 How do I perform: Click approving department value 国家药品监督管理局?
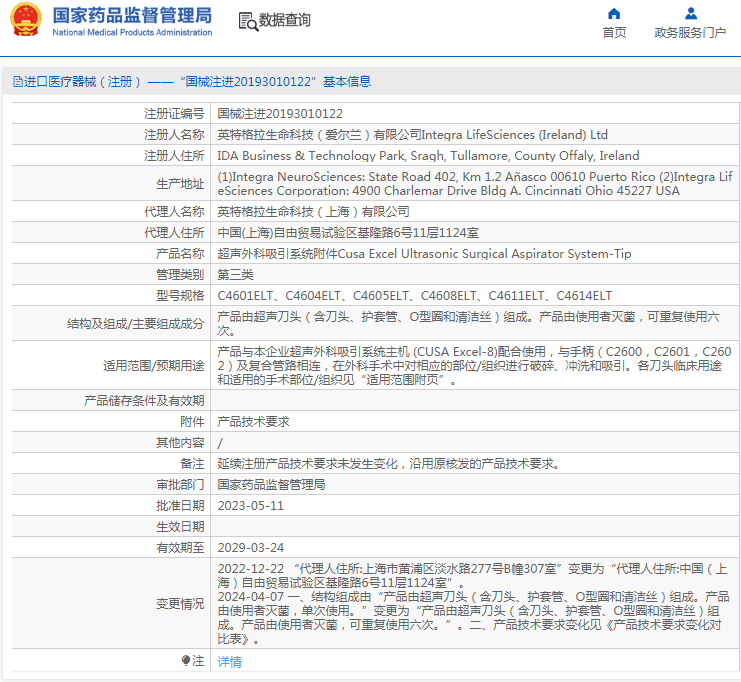pyautogui.click(x=271, y=484)
